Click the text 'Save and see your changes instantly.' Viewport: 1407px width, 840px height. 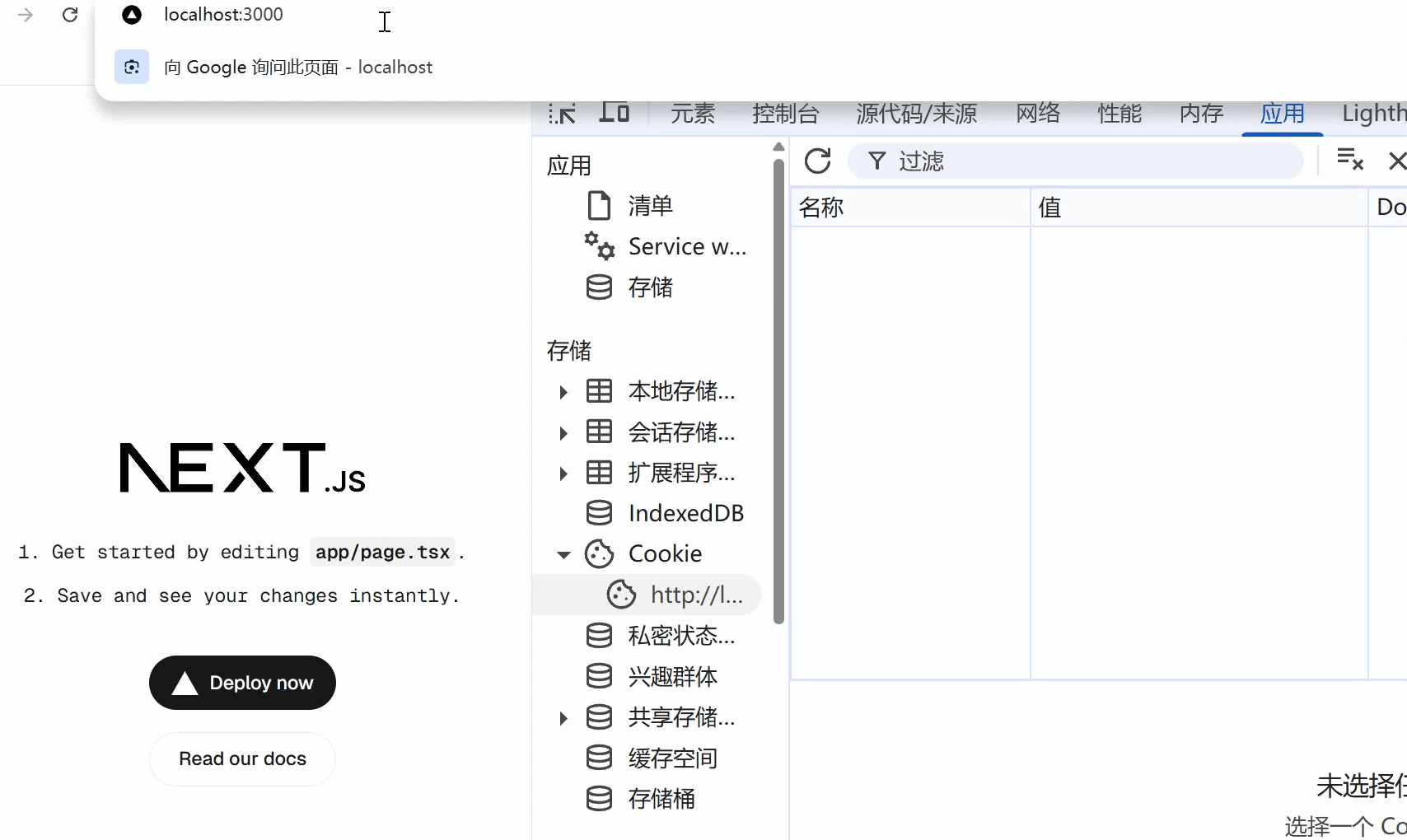point(258,595)
